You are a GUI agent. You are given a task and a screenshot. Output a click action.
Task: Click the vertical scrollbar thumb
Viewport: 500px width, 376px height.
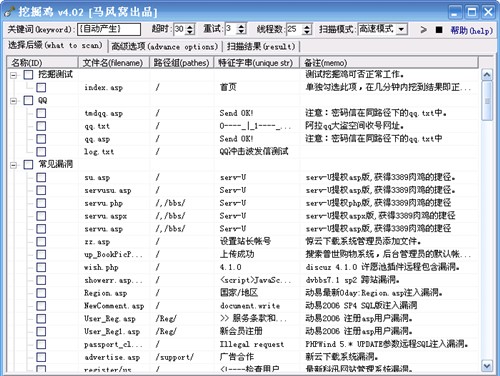(487, 101)
